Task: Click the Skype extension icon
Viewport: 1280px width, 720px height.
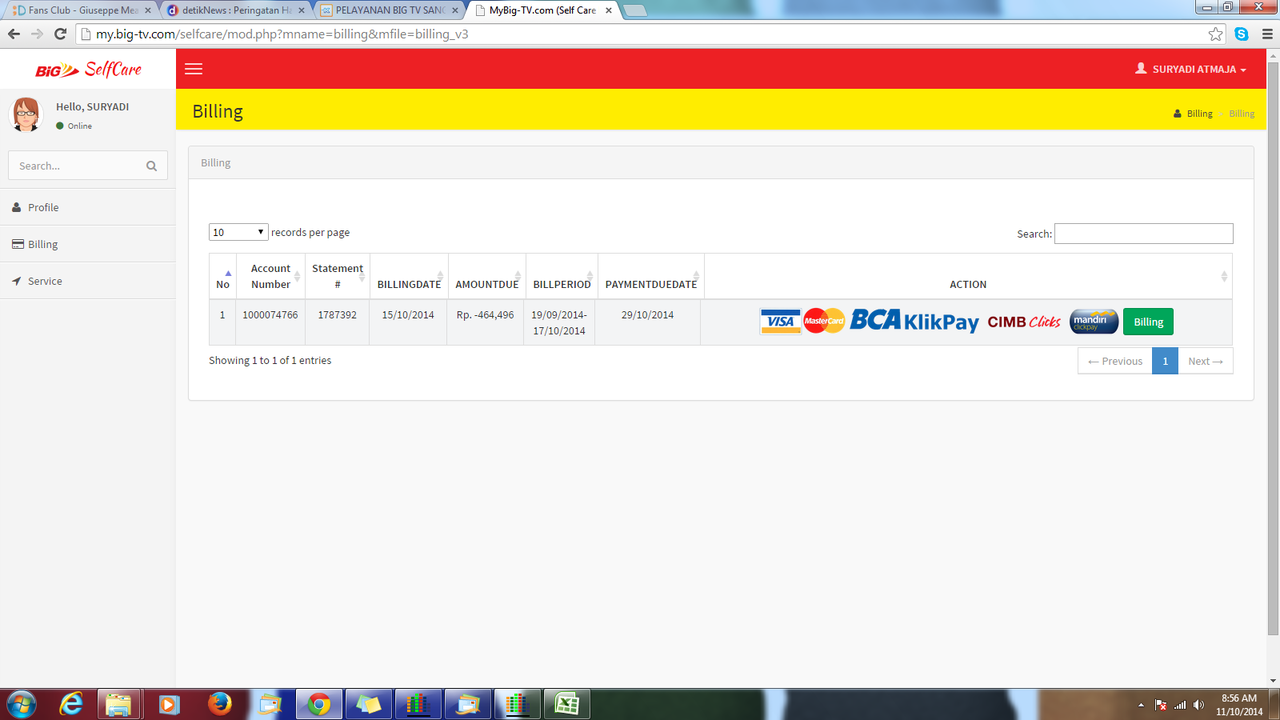Action: point(1241,34)
